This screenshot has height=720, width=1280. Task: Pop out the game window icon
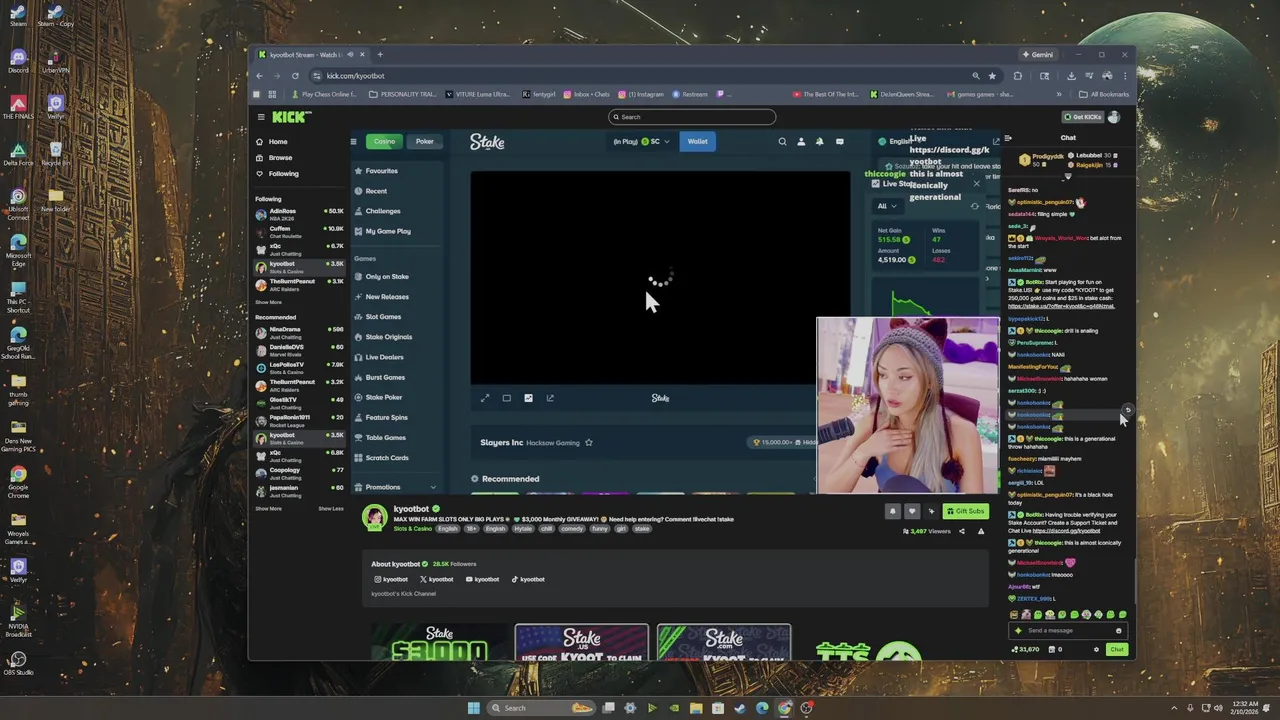point(550,398)
